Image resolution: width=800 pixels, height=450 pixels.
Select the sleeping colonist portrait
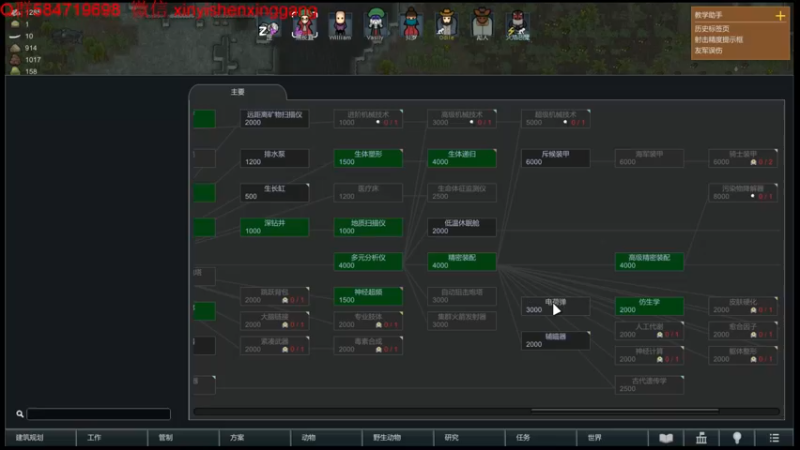point(268,30)
